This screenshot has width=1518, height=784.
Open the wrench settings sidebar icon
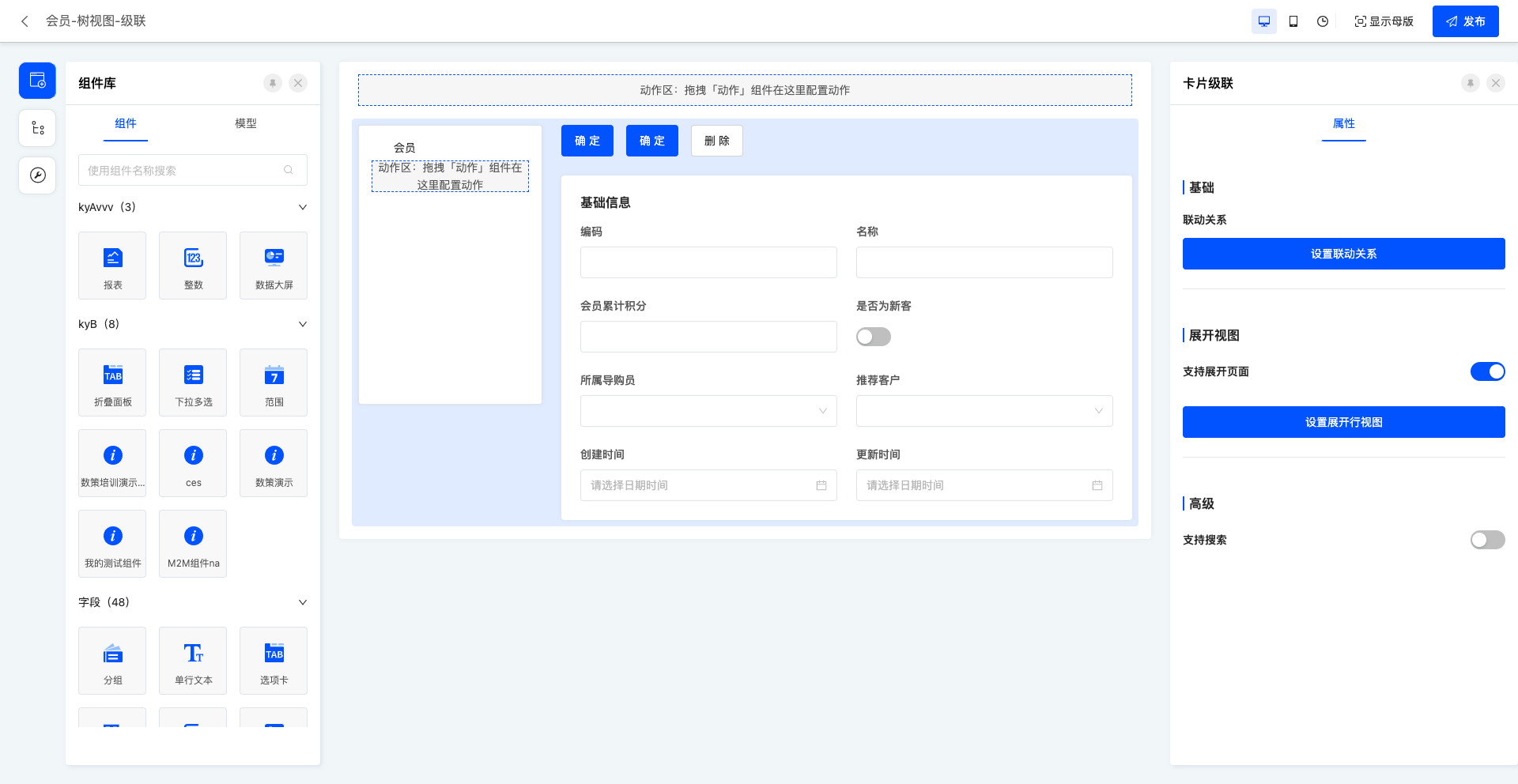[x=36, y=175]
